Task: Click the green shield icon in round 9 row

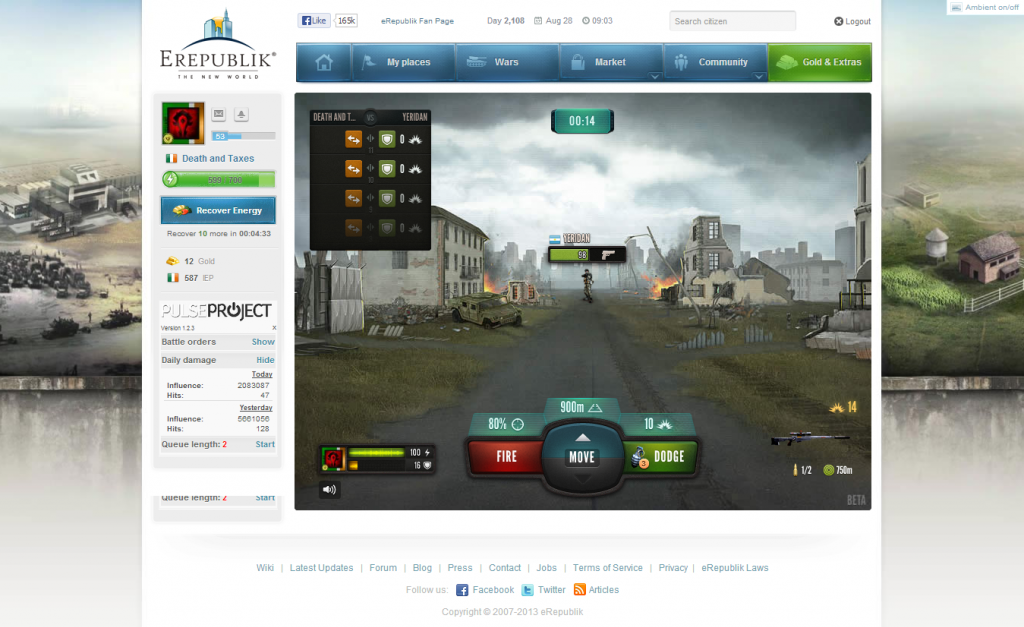Action: coord(387,199)
